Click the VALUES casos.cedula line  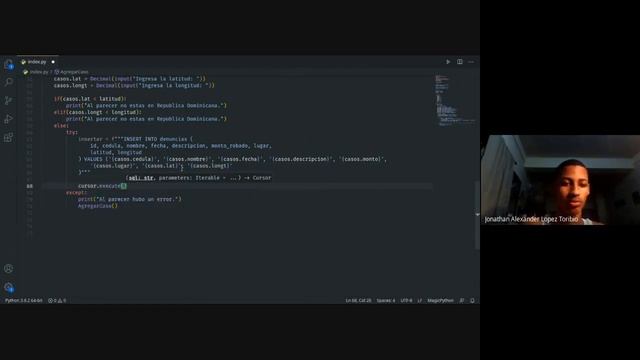232,159
